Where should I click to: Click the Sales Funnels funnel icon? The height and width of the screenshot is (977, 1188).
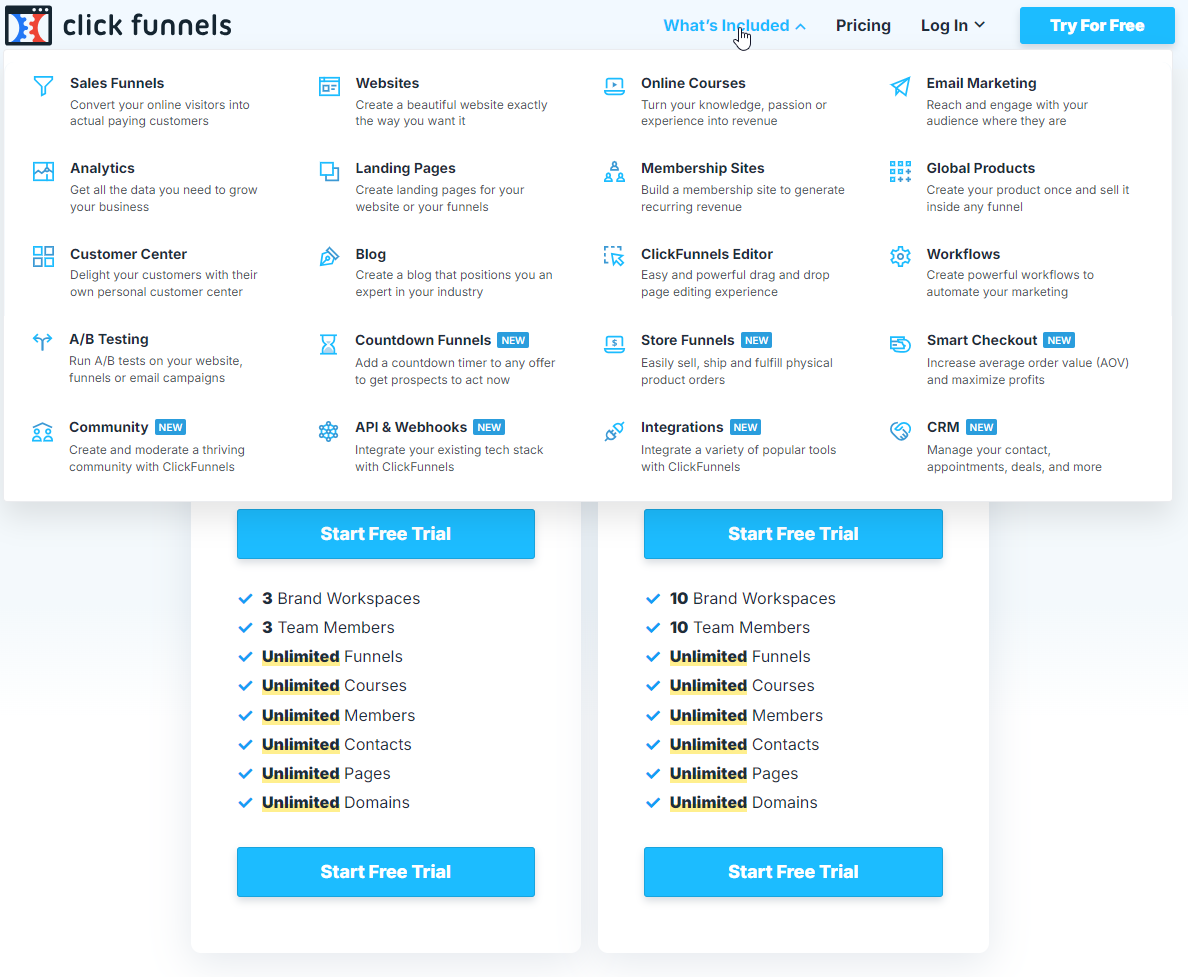43,86
